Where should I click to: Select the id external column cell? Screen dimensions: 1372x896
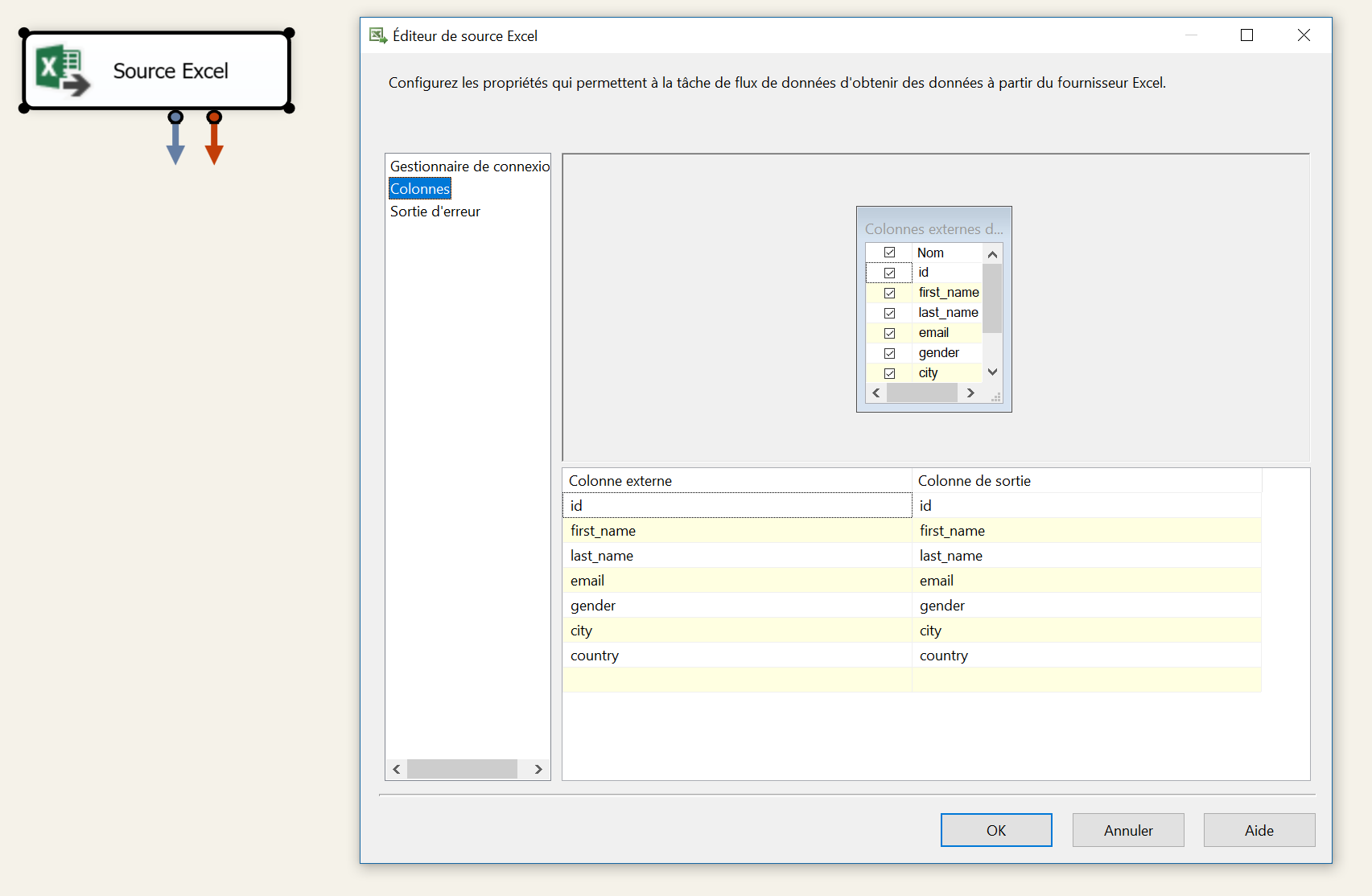pos(737,506)
